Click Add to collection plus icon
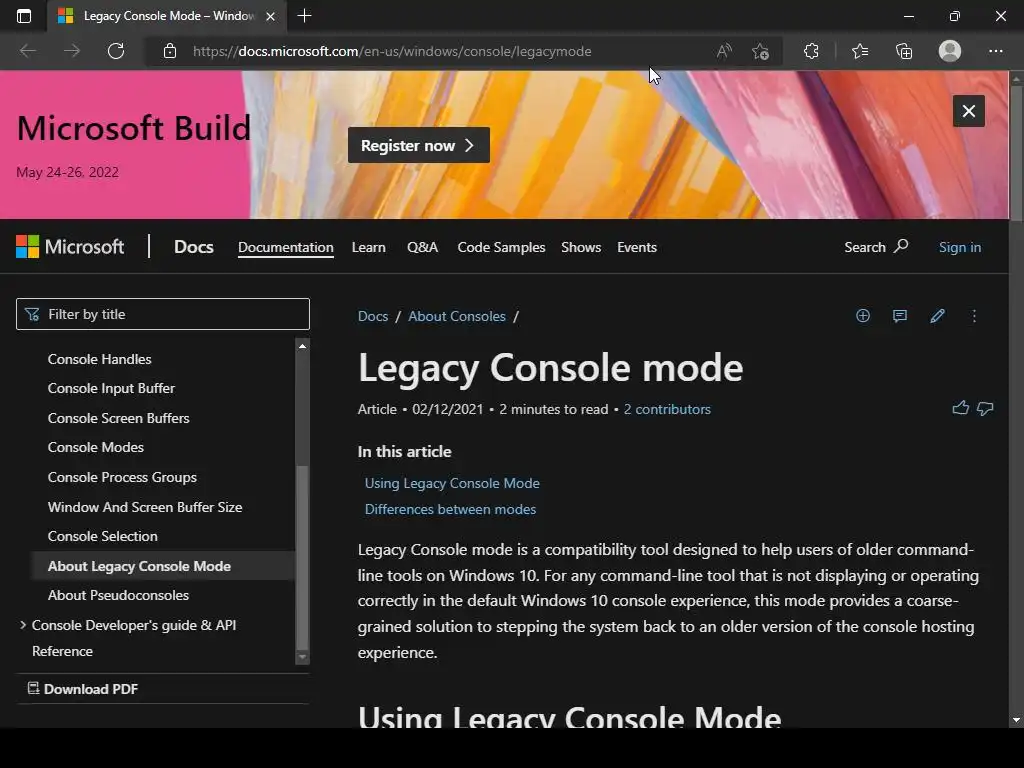 pyautogui.click(x=863, y=316)
